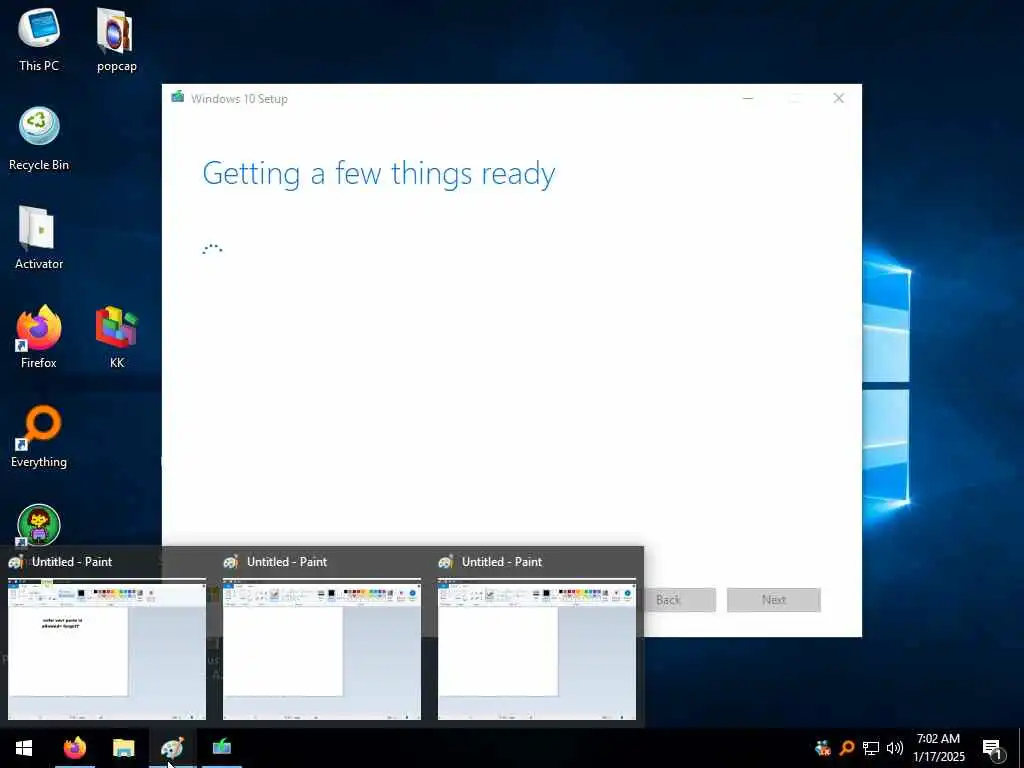Select the pixel character desktop shortcut
1024x768 pixels.
(x=39, y=524)
